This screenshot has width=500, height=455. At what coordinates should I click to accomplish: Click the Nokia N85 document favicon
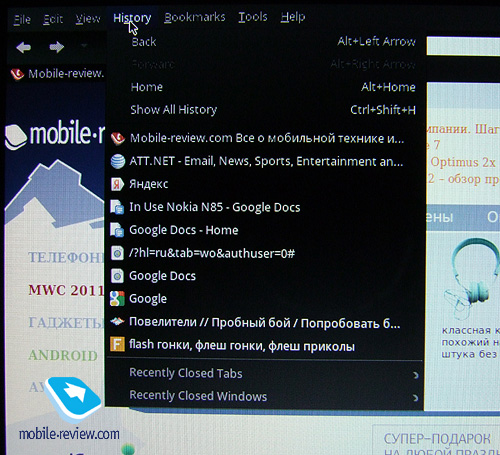117,207
